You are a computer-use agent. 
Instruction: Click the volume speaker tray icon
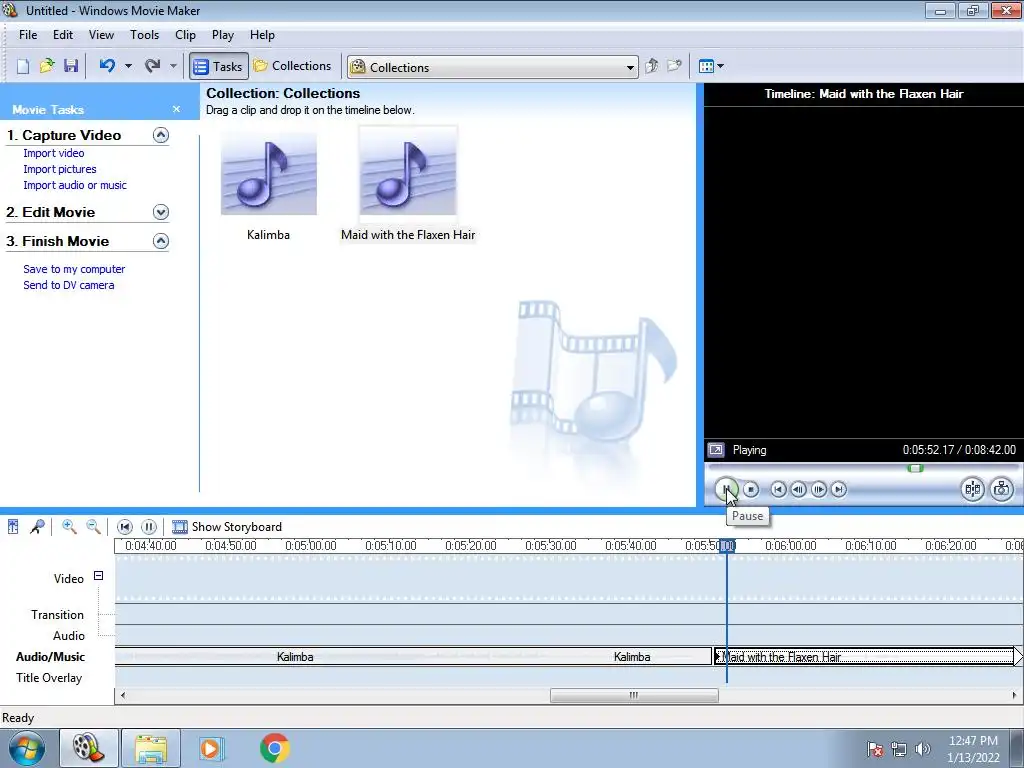[922, 749]
